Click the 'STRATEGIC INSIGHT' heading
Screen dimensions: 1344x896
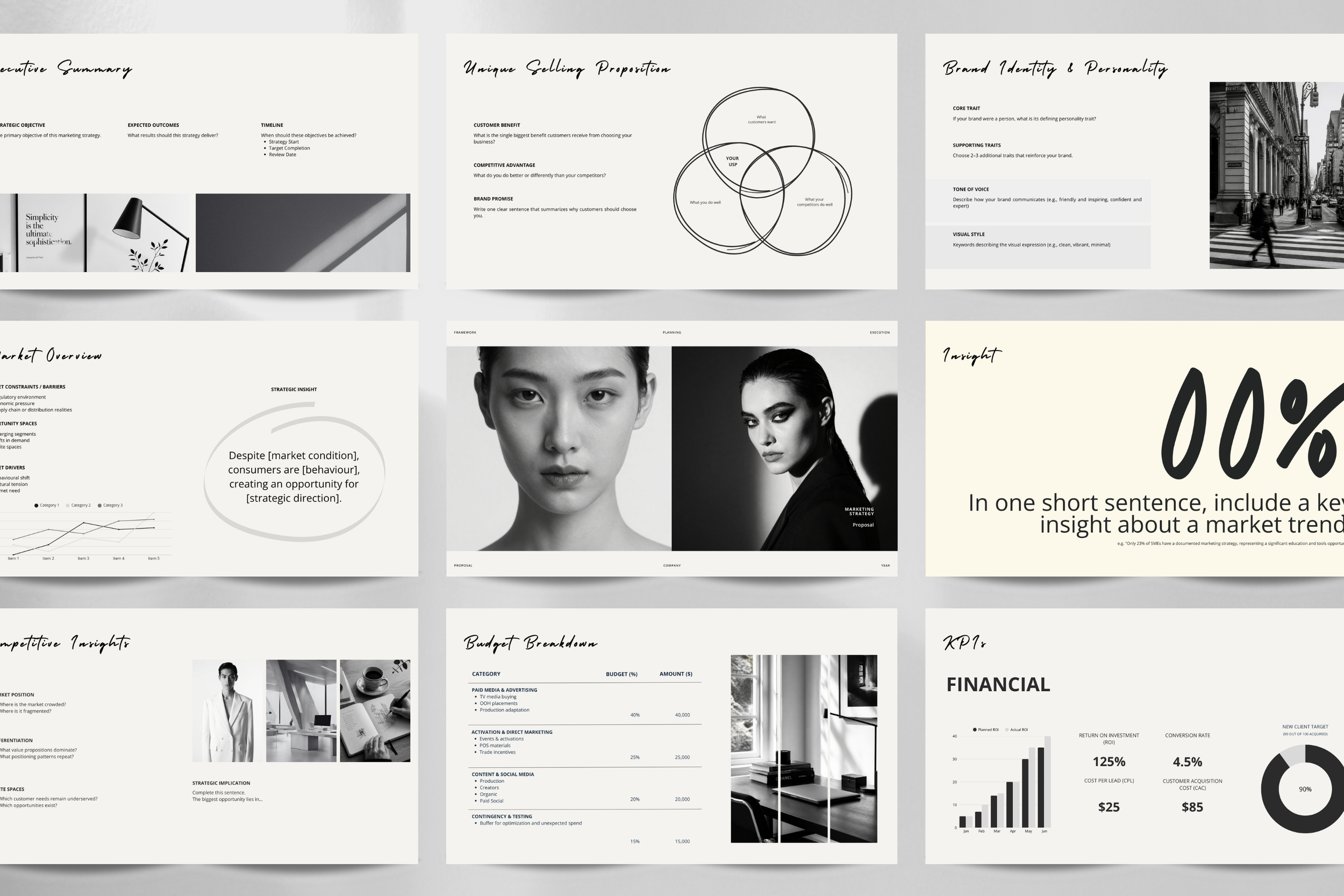coord(294,389)
